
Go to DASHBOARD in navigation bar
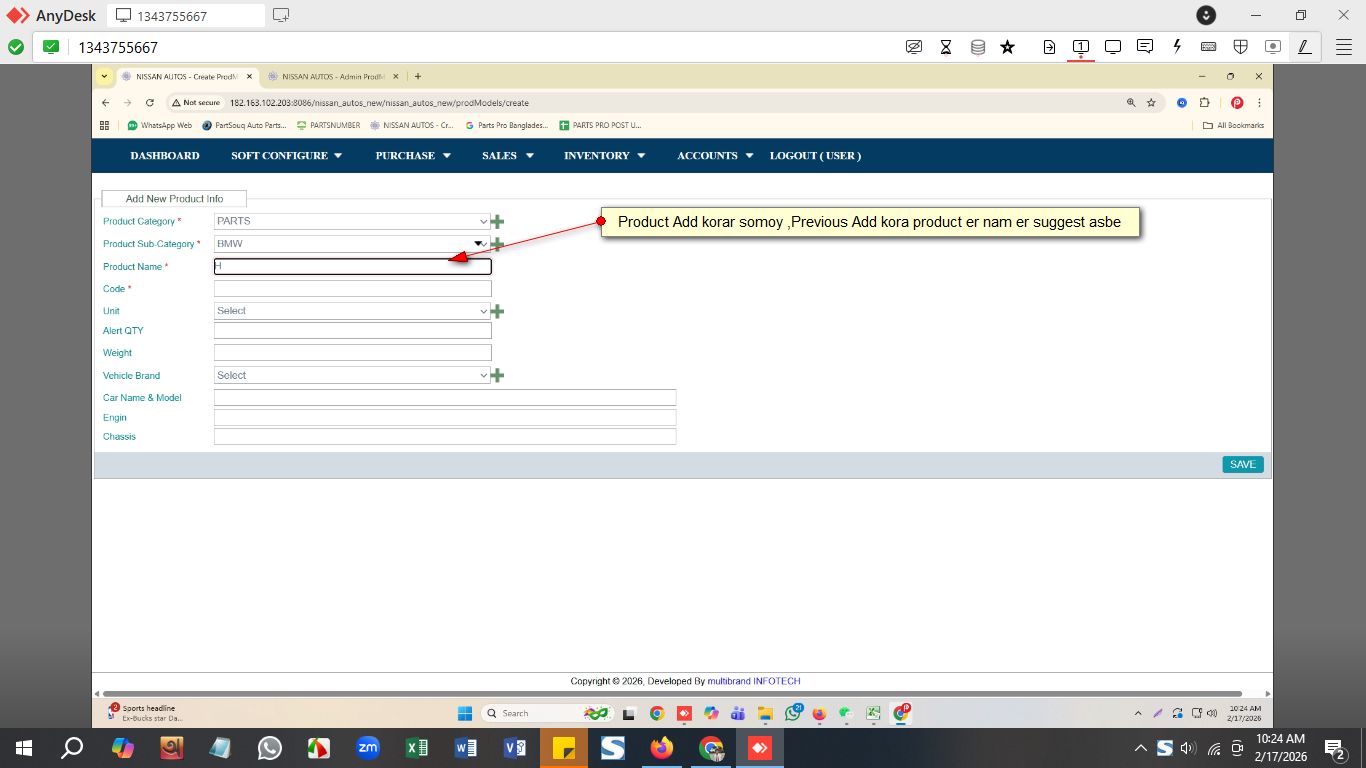click(165, 156)
